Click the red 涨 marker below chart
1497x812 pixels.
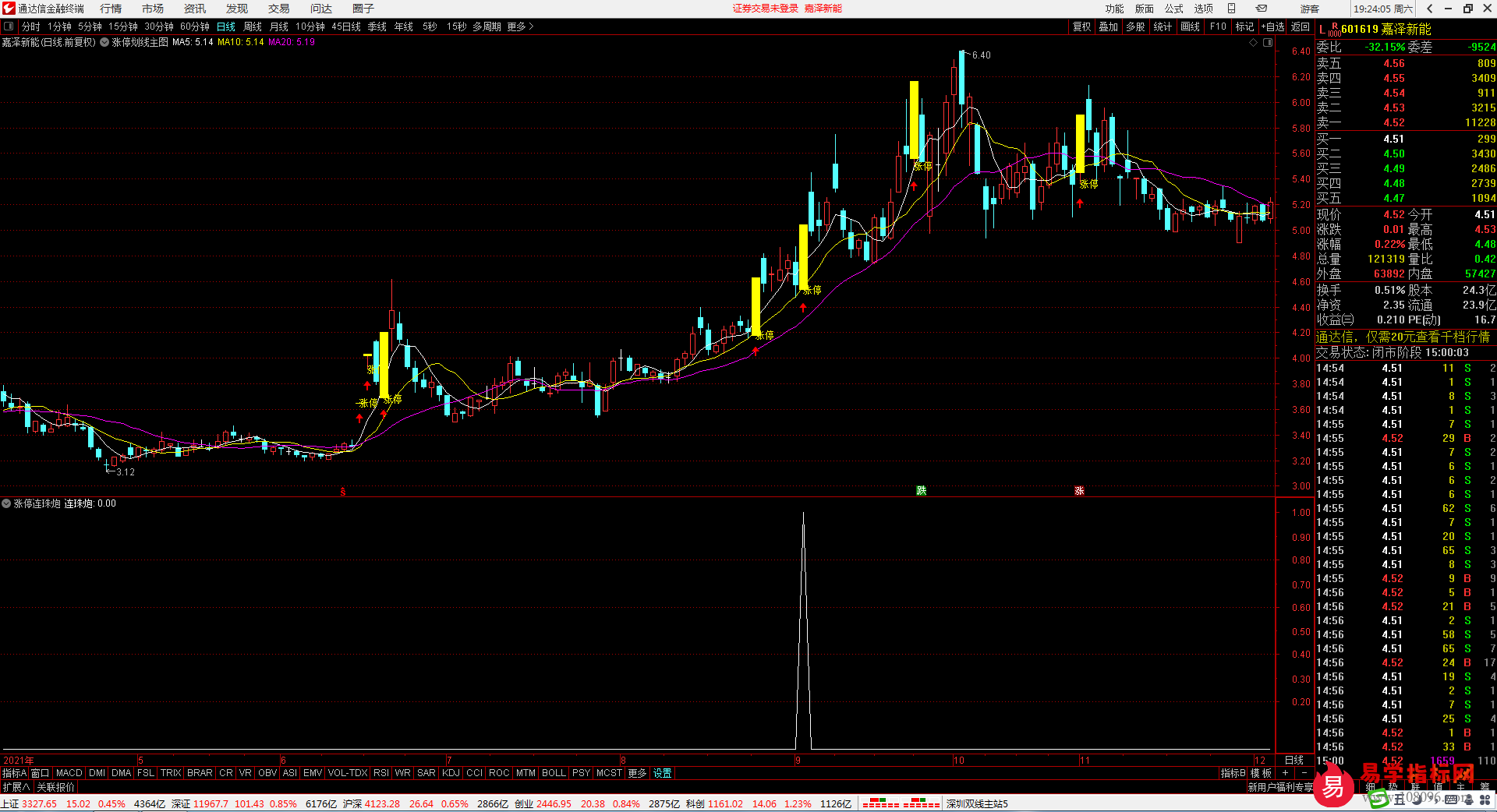tap(1079, 490)
